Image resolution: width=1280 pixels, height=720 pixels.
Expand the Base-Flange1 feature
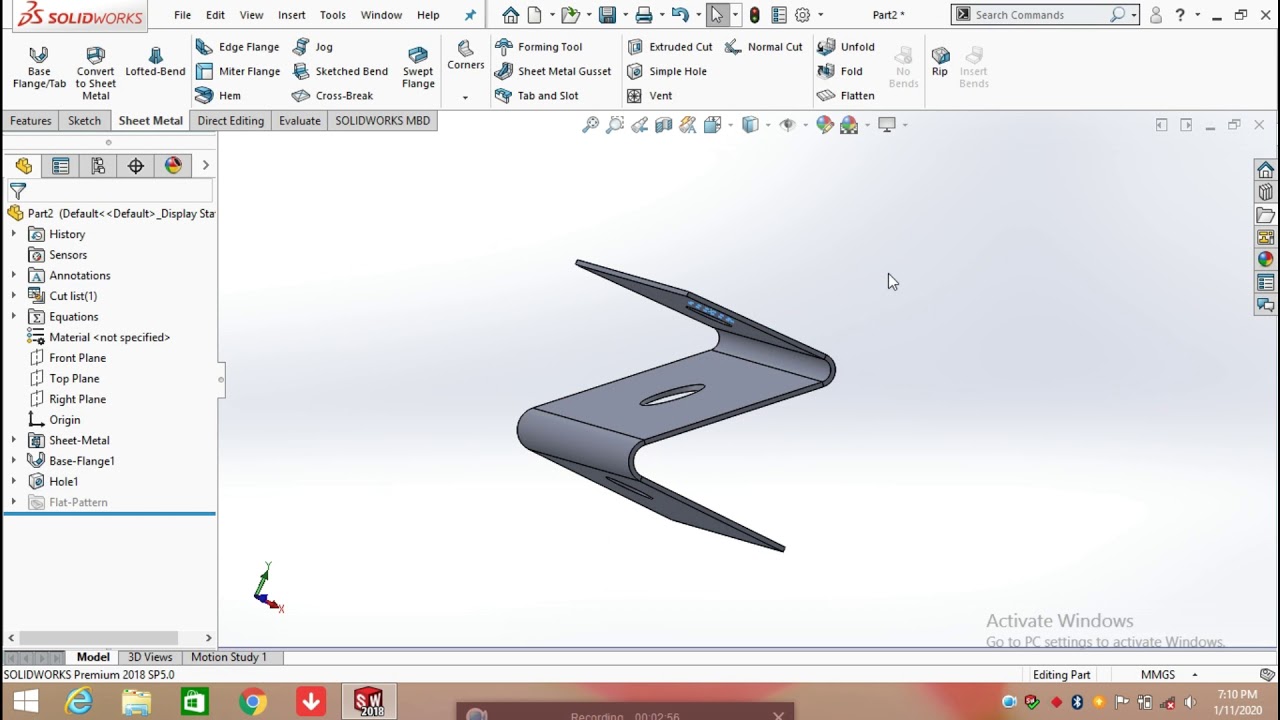(13, 461)
